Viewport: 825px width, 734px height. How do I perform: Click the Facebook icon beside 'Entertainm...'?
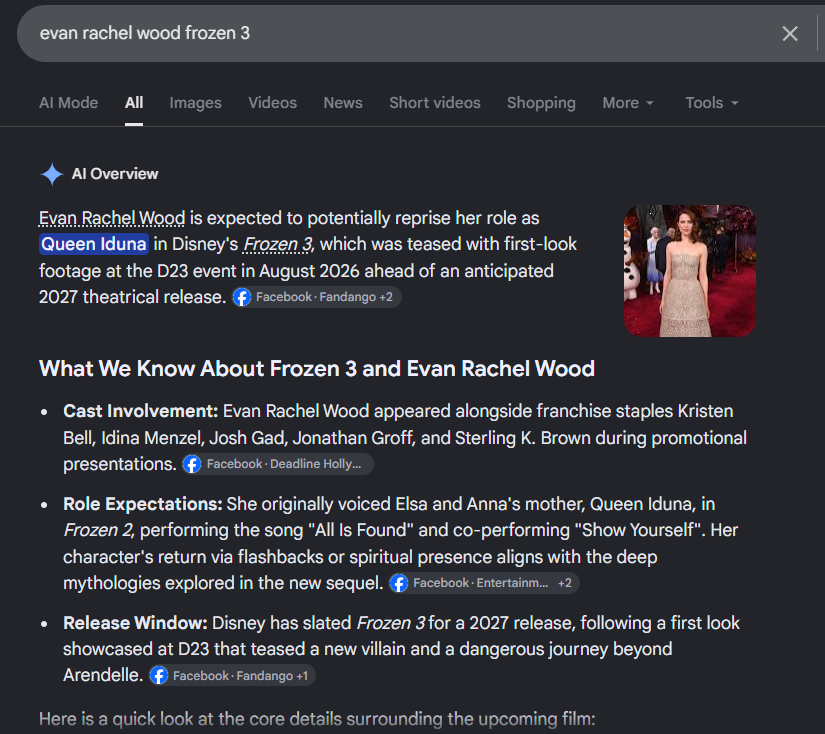pyautogui.click(x=399, y=583)
